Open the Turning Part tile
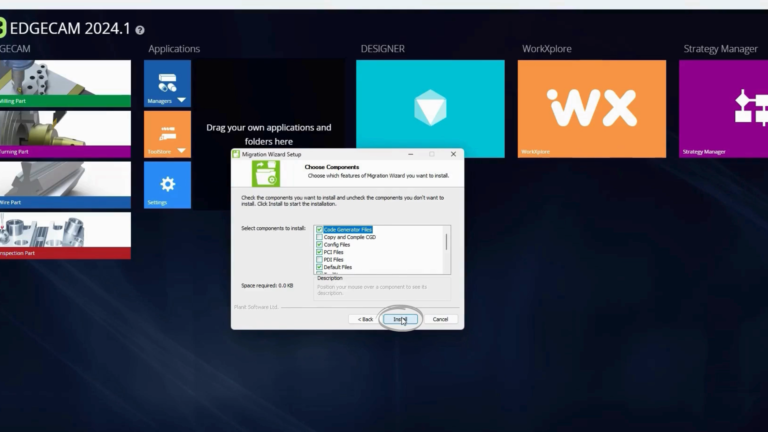Viewport: 768px width, 432px height. point(65,134)
